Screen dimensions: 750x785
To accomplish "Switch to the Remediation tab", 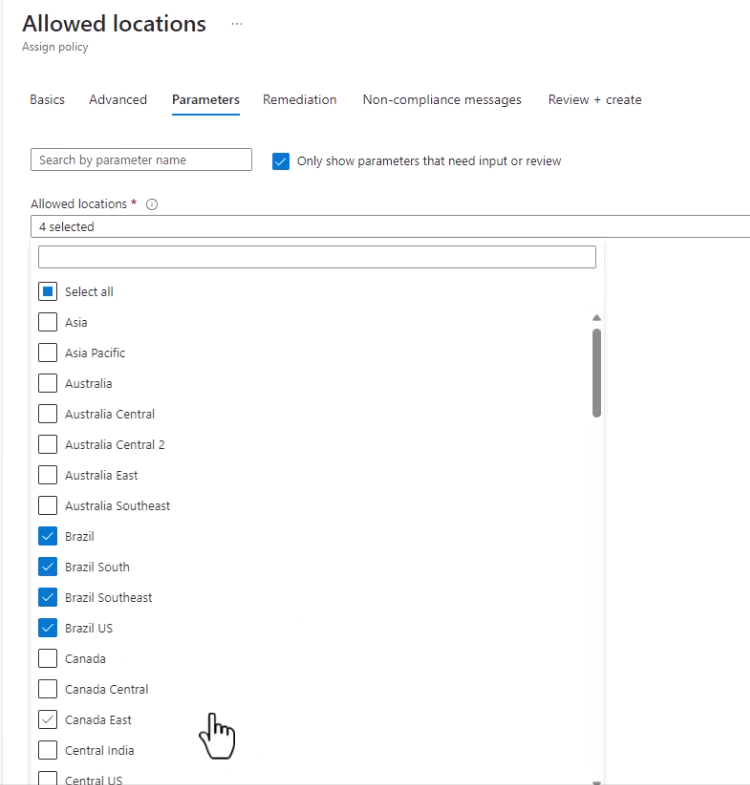I will (299, 100).
